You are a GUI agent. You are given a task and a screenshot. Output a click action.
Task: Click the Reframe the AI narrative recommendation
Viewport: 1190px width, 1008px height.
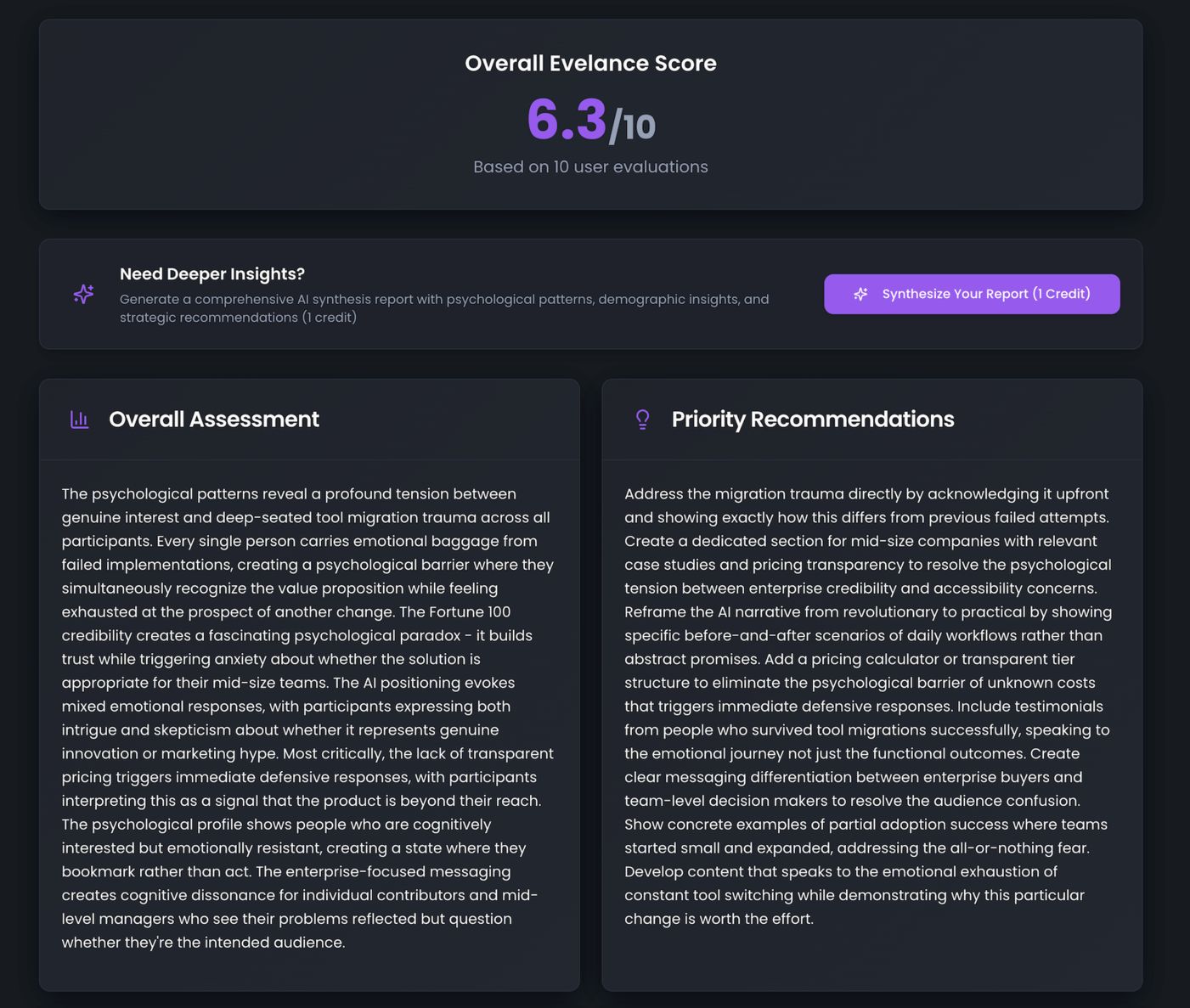click(x=866, y=612)
